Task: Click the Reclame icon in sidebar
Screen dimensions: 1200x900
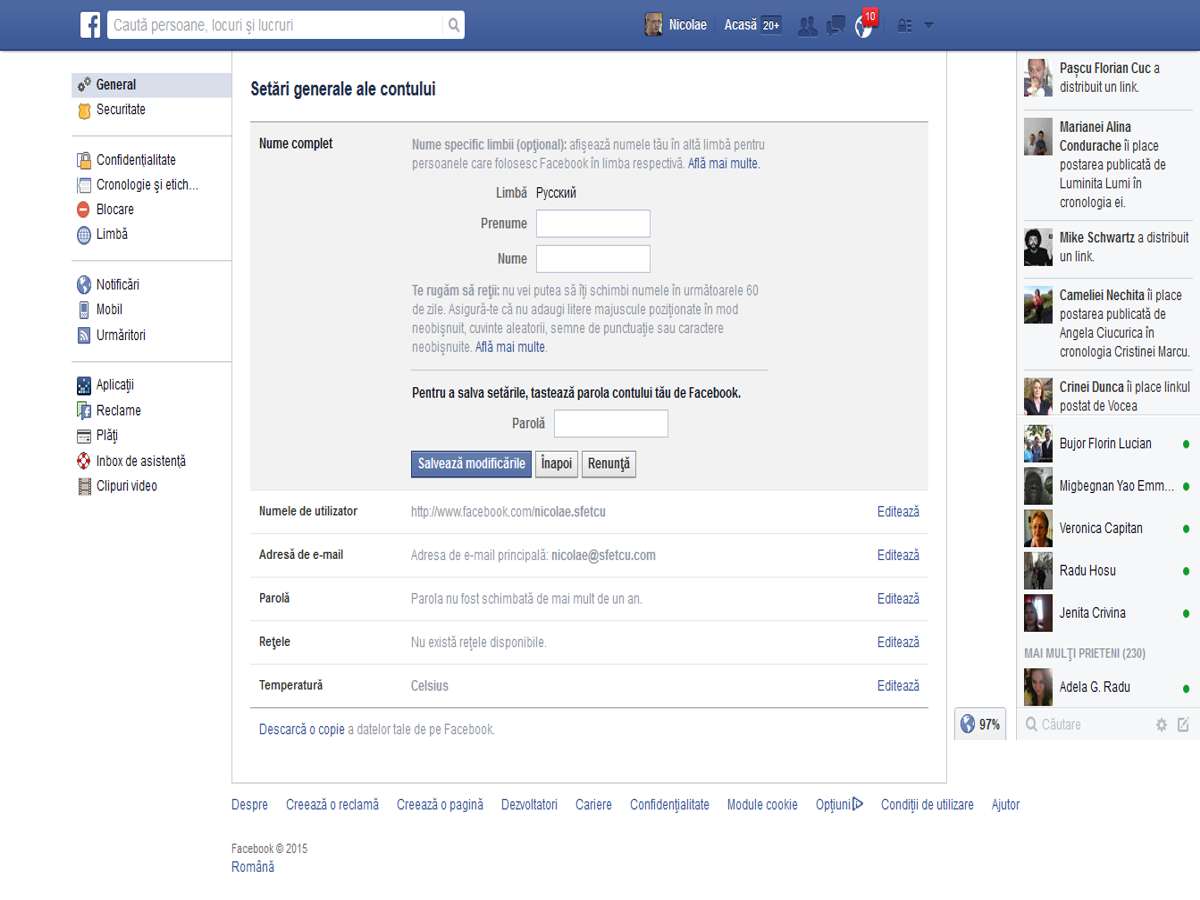Action: click(84, 411)
